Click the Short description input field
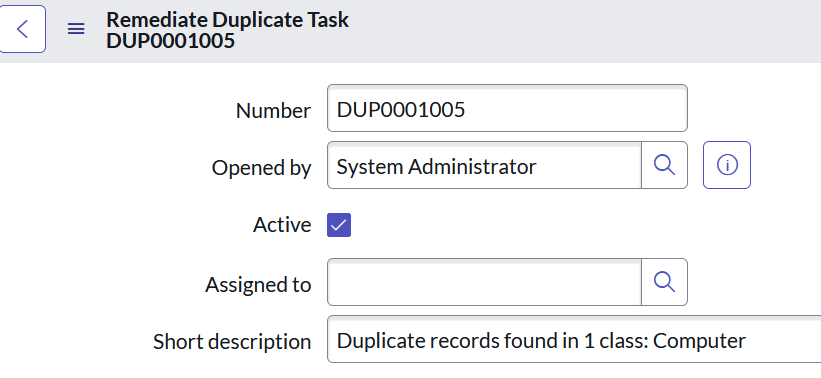Image resolution: width=821 pixels, height=378 pixels. click(x=574, y=339)
